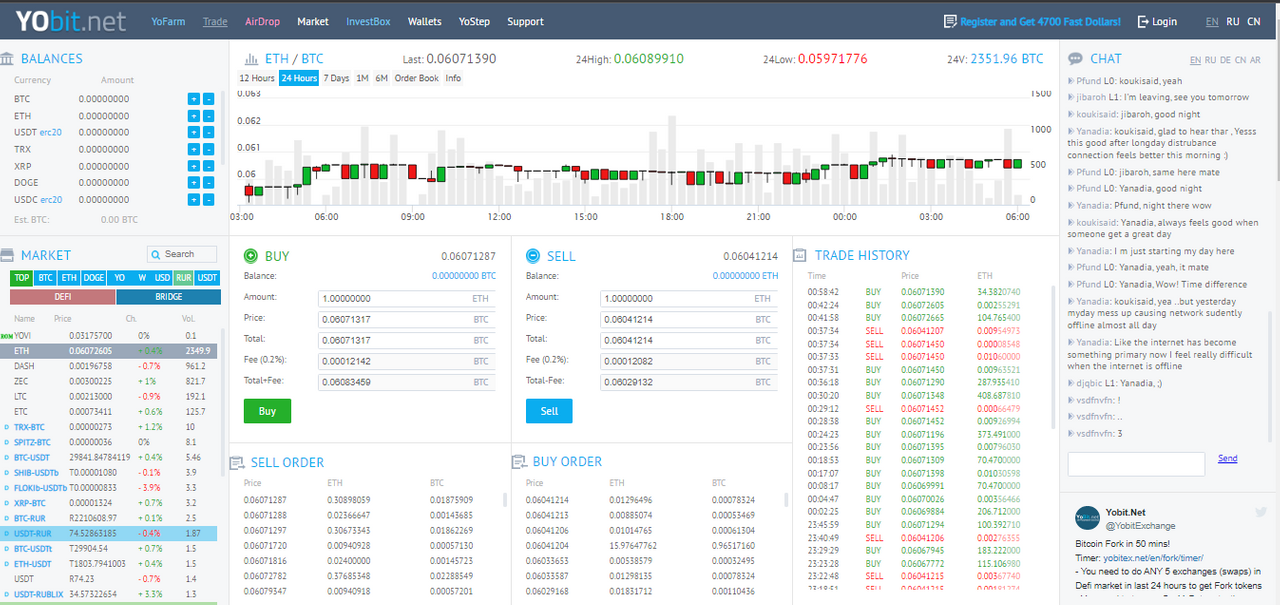Click the DOGE deposit plus button
The image size is (1280, 605).
click(193, 183)
